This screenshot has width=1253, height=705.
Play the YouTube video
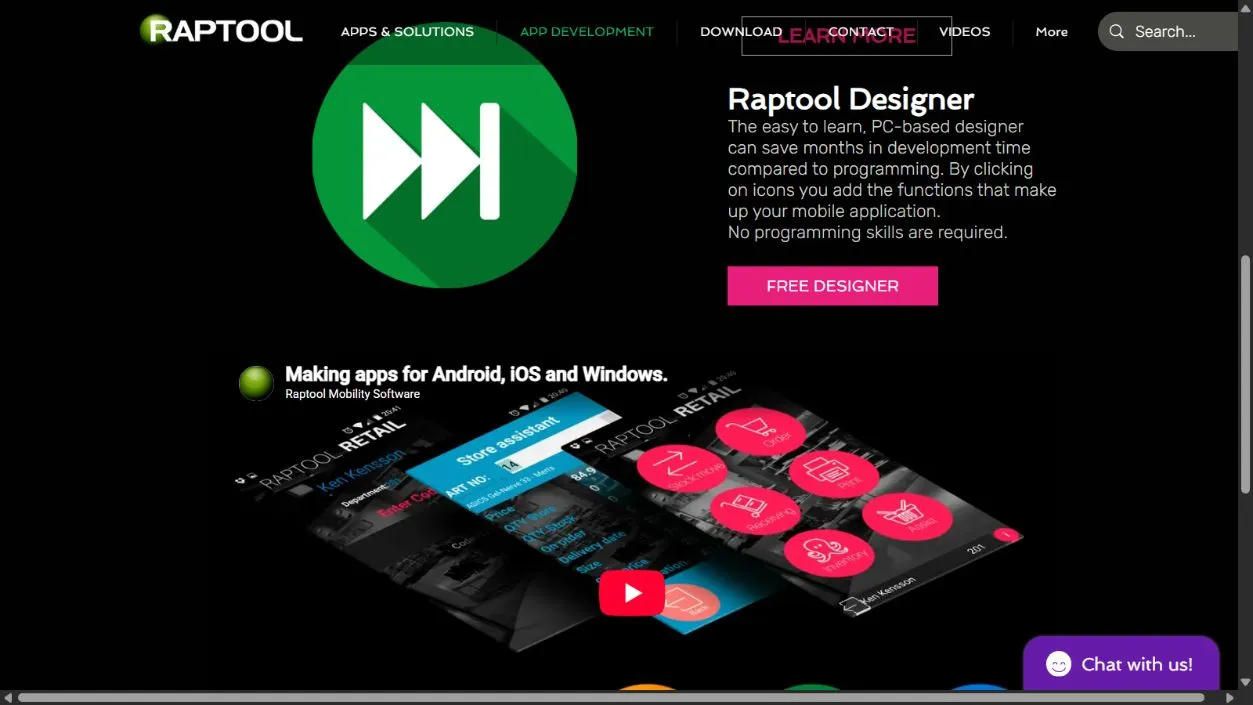632,593
